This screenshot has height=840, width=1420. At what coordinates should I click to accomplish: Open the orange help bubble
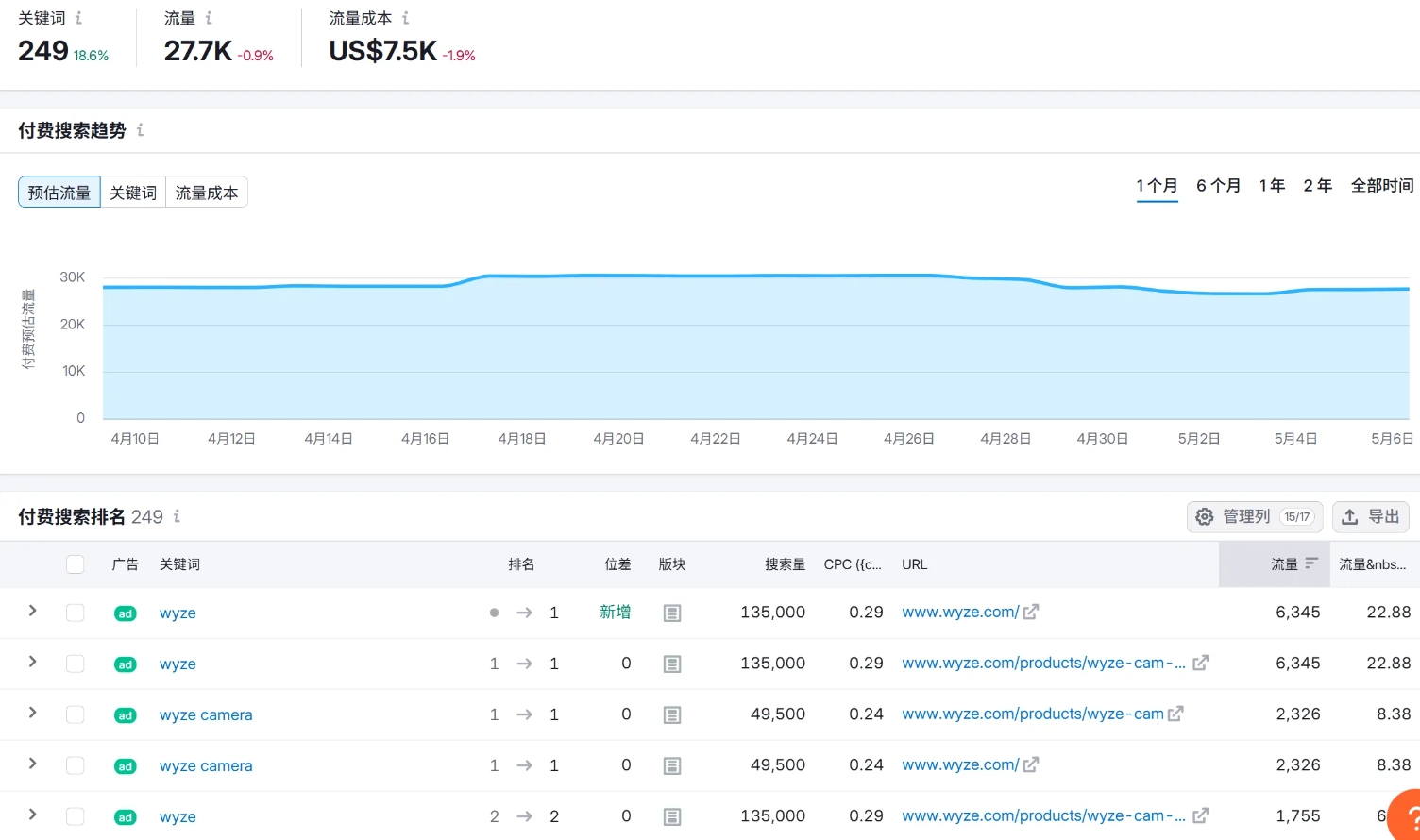[1406, 815]
